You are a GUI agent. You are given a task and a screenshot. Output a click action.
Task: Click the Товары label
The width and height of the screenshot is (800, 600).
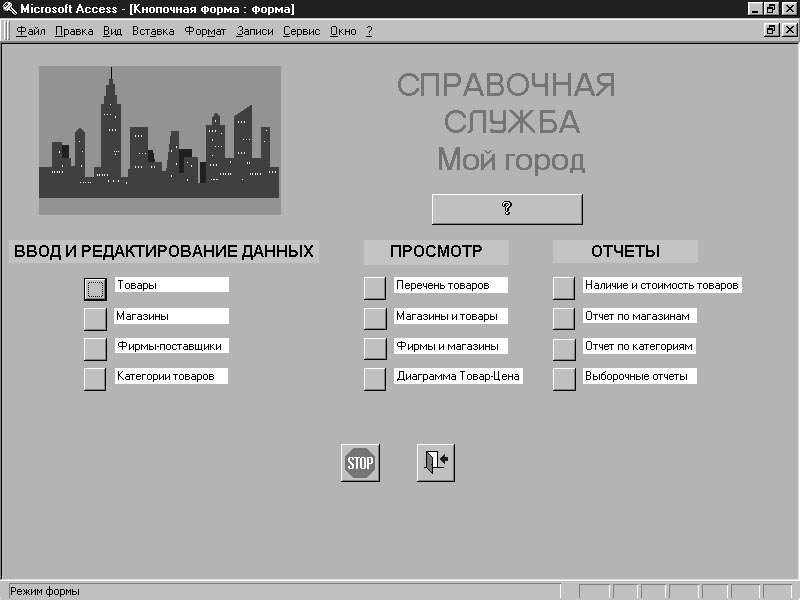point(172,285)
